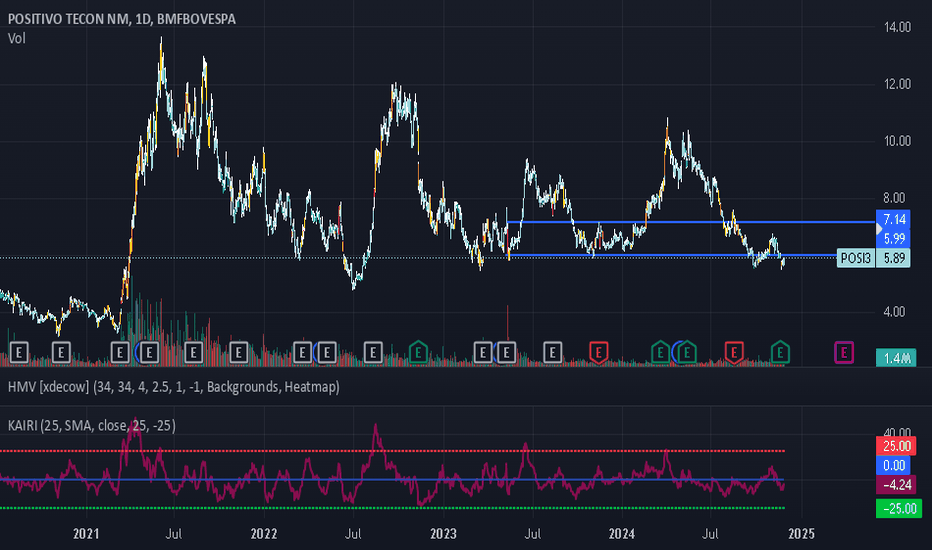
Task: Click the green -25.00 KAIRI level label
Action: click(899, 508)
